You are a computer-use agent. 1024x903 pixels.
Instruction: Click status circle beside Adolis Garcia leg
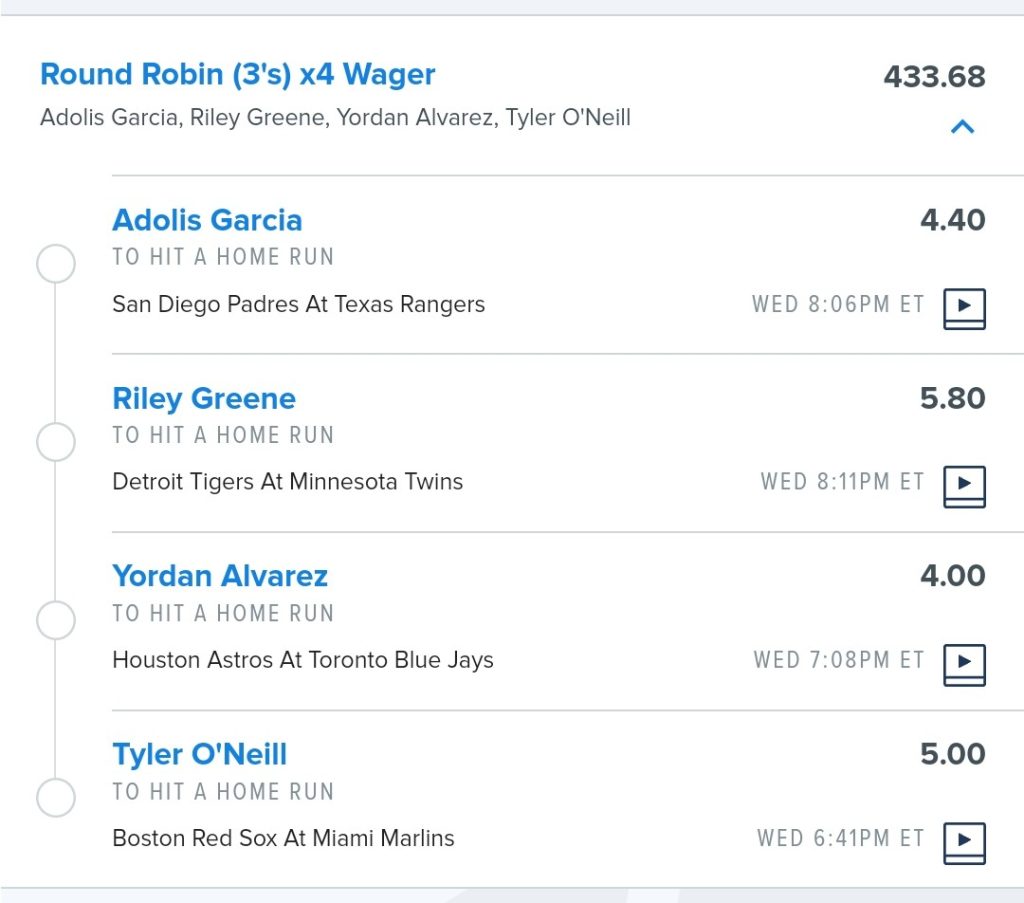[56, 264]
